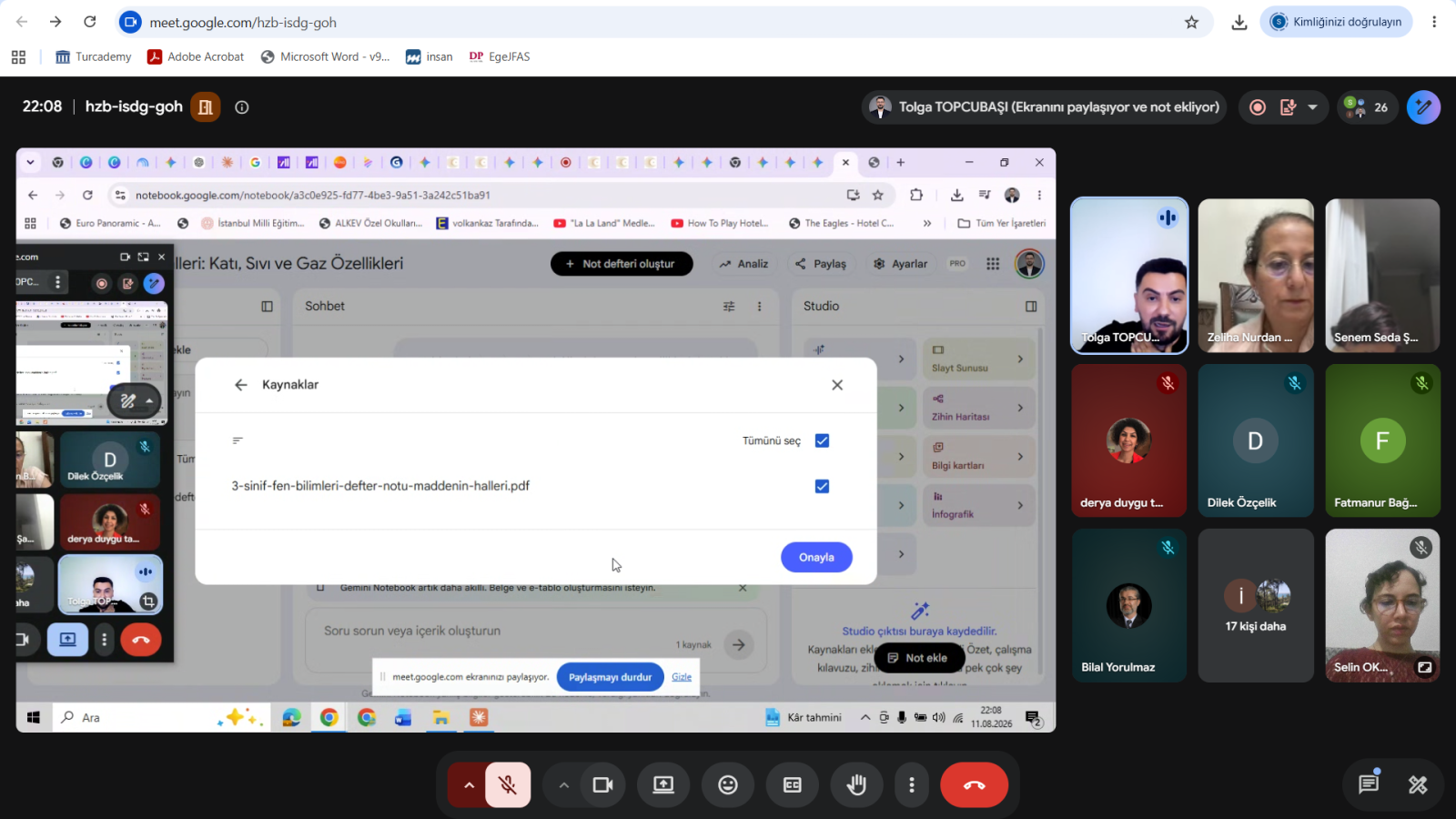Confirm sources with the Onayla button

(816, 558)
